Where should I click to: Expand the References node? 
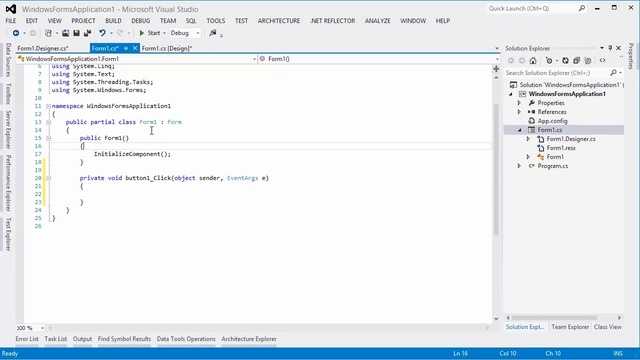click(520, 112)
